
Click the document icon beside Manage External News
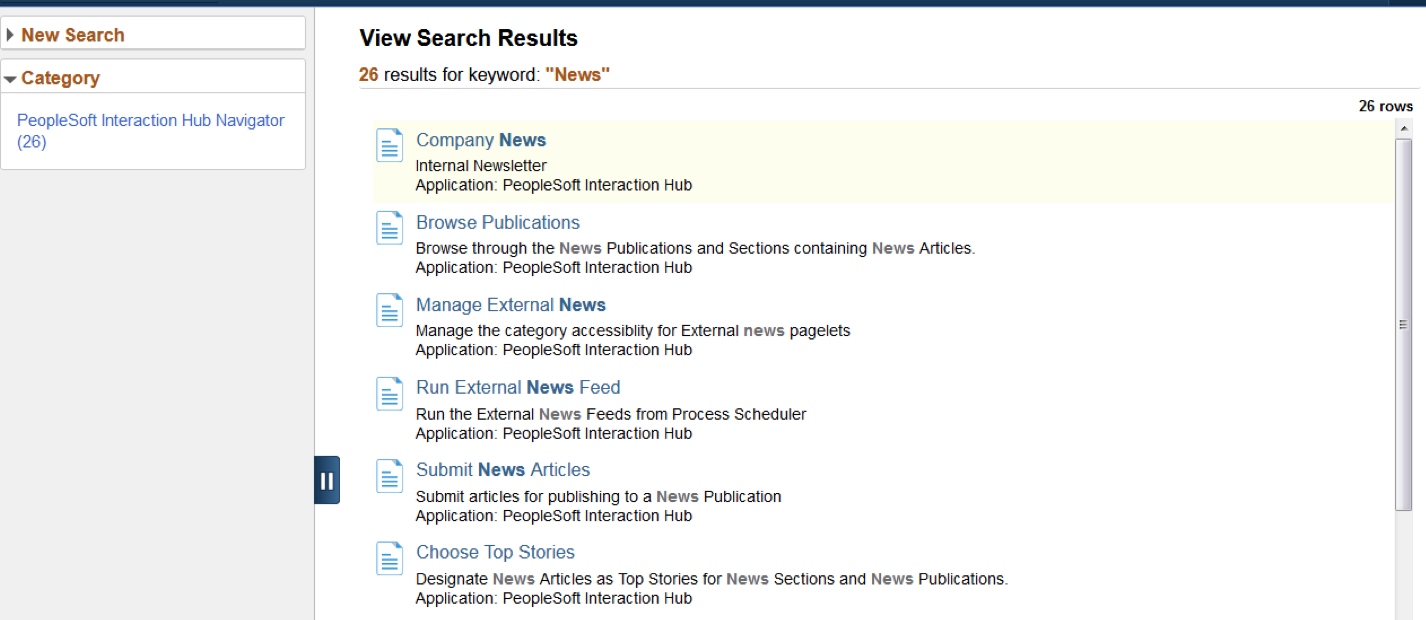pyautogui.click(x=389, y=309)
